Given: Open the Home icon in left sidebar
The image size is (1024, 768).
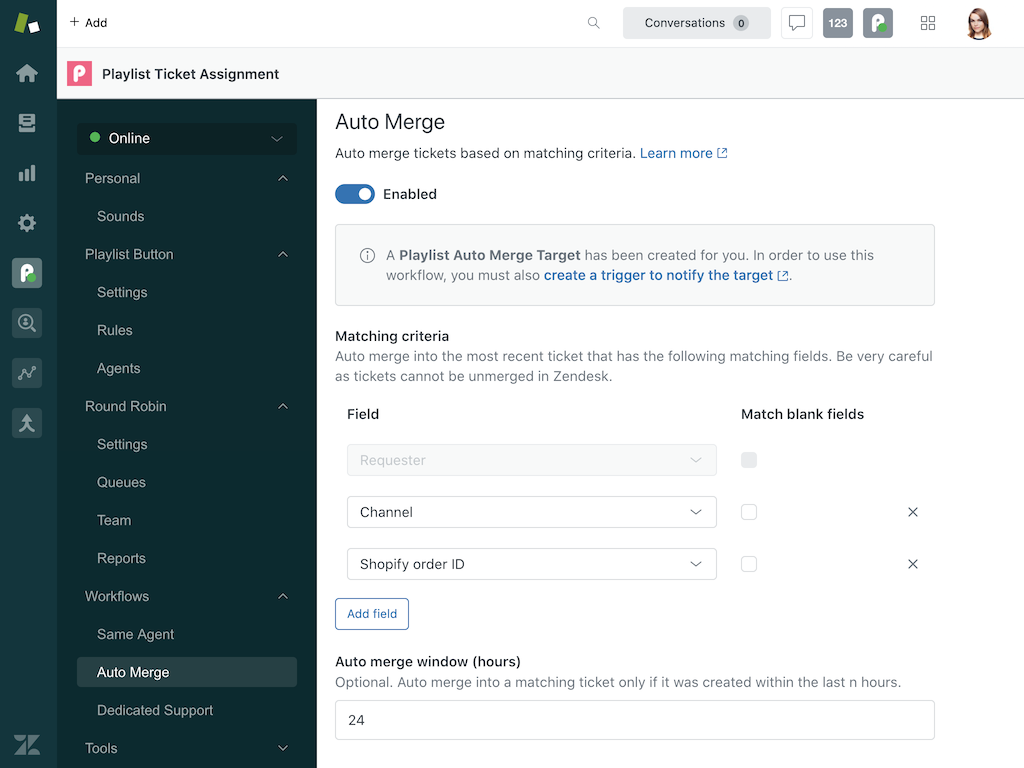Looking at the screenshot, I should 27,73.
